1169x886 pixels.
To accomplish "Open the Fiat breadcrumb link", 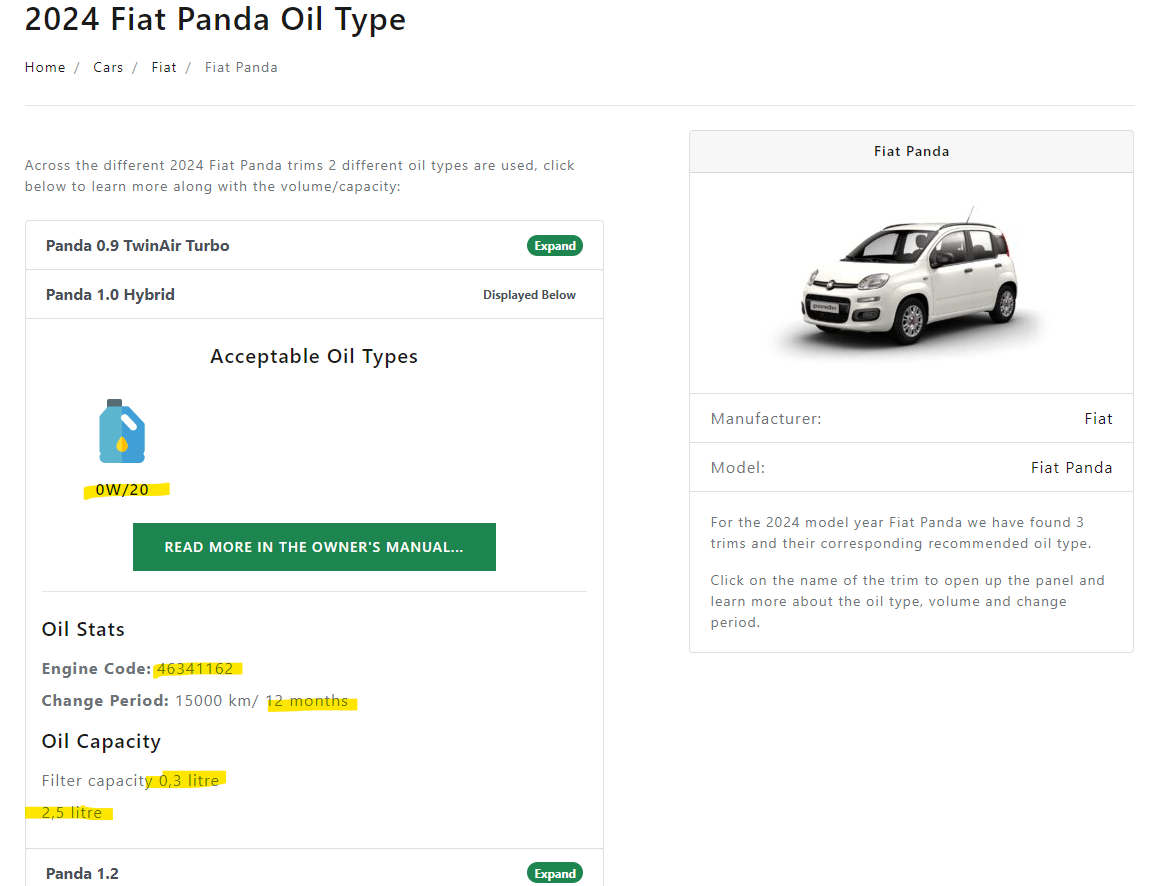I will pyautogui.click(x=164, y=67).
